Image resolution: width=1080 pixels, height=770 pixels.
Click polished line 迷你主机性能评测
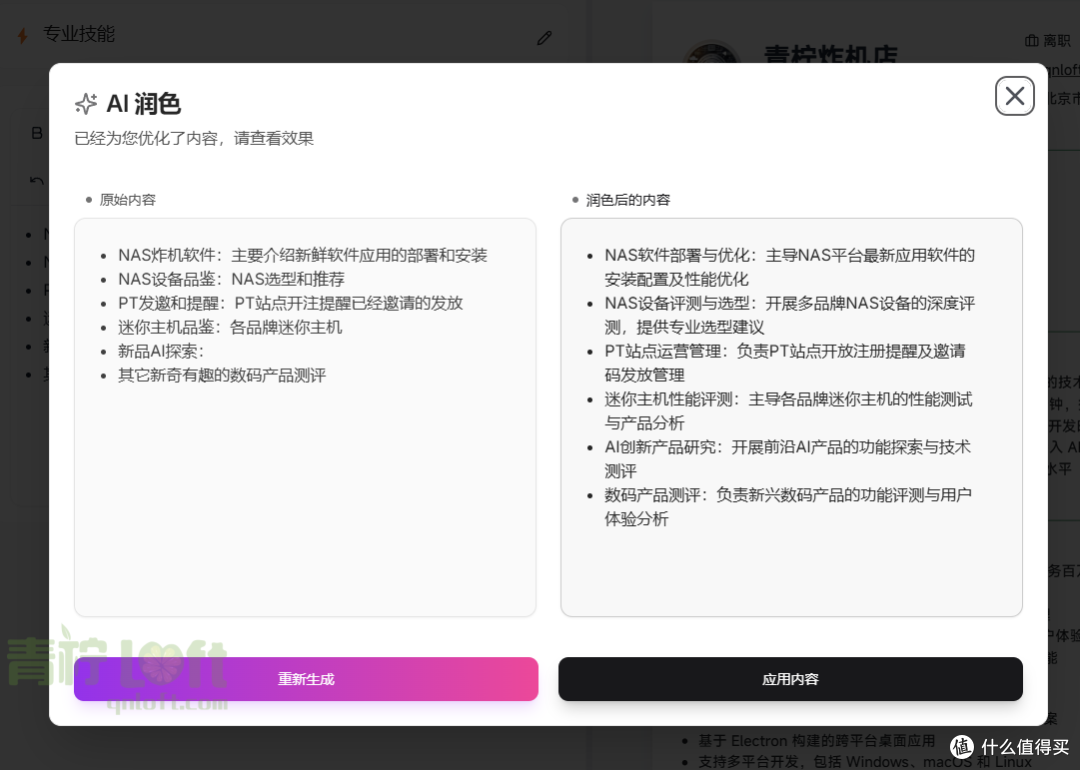tap(788, 411)
